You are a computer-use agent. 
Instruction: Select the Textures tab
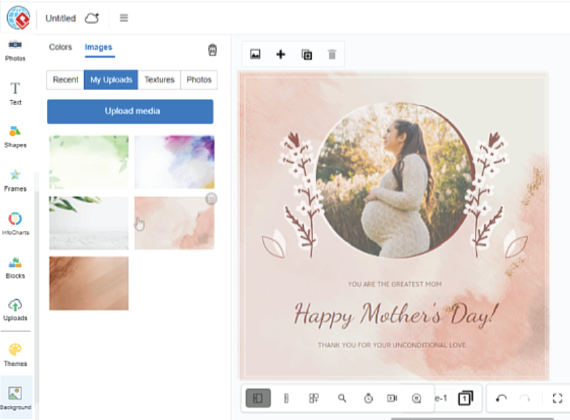(x=159, y=80)
